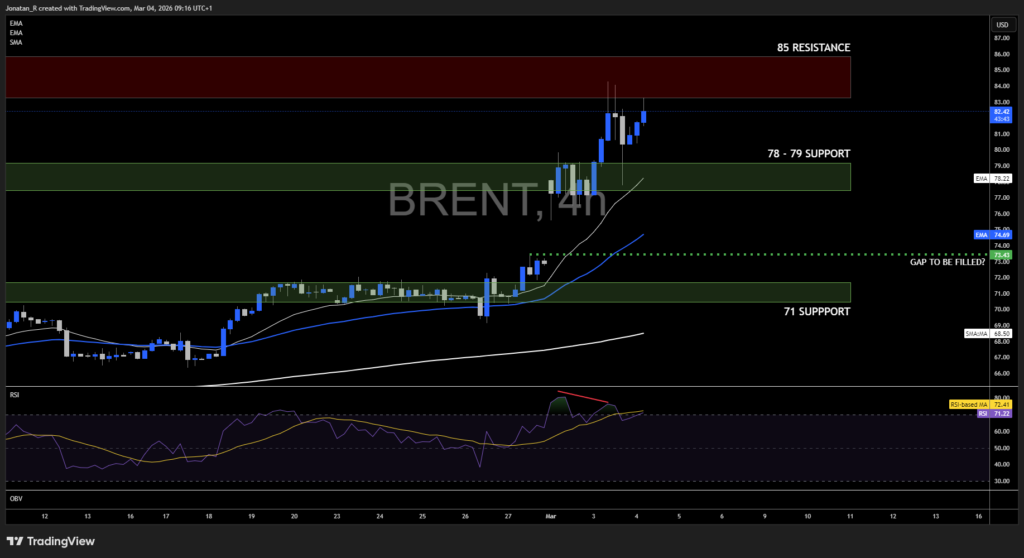
Task: Click the 'GAP TO BE FILLED?' annotation
Action: [947, 262]
